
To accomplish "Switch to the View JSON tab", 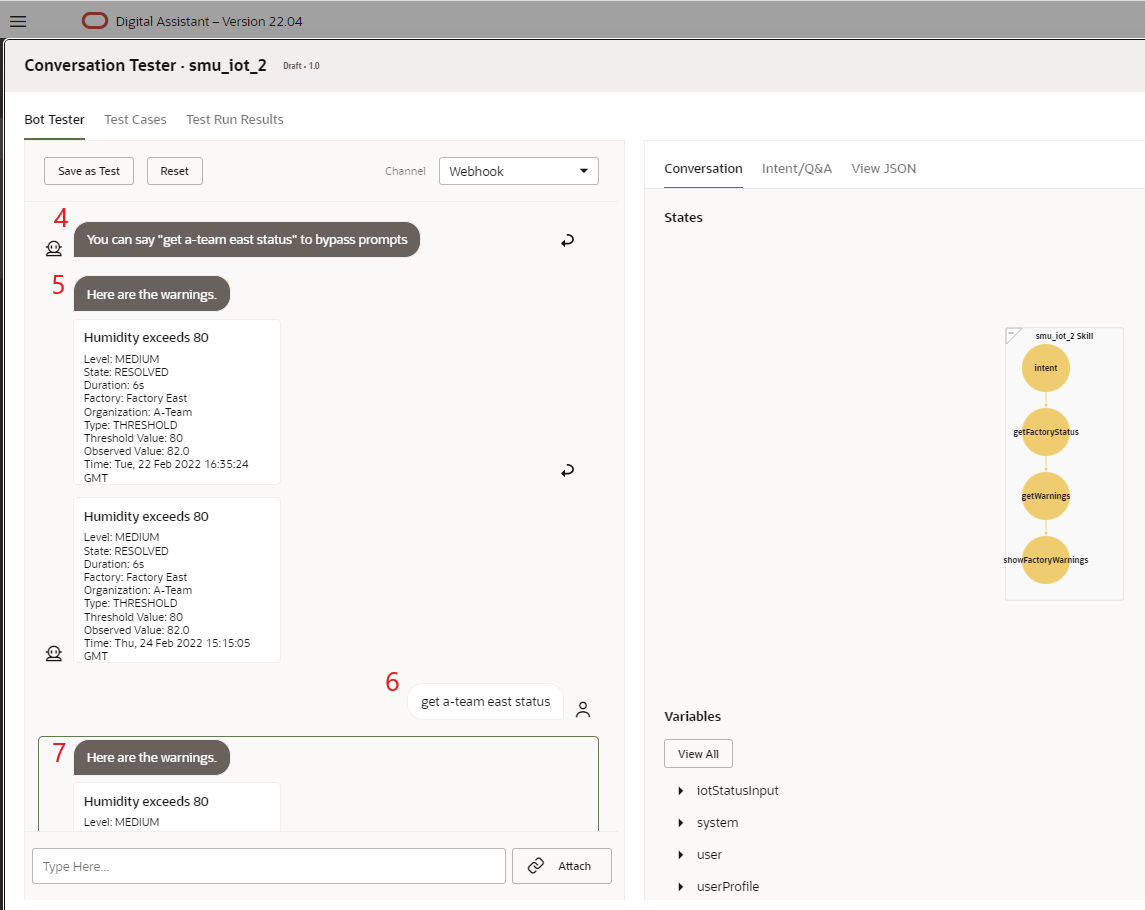I will pos(883,168).
